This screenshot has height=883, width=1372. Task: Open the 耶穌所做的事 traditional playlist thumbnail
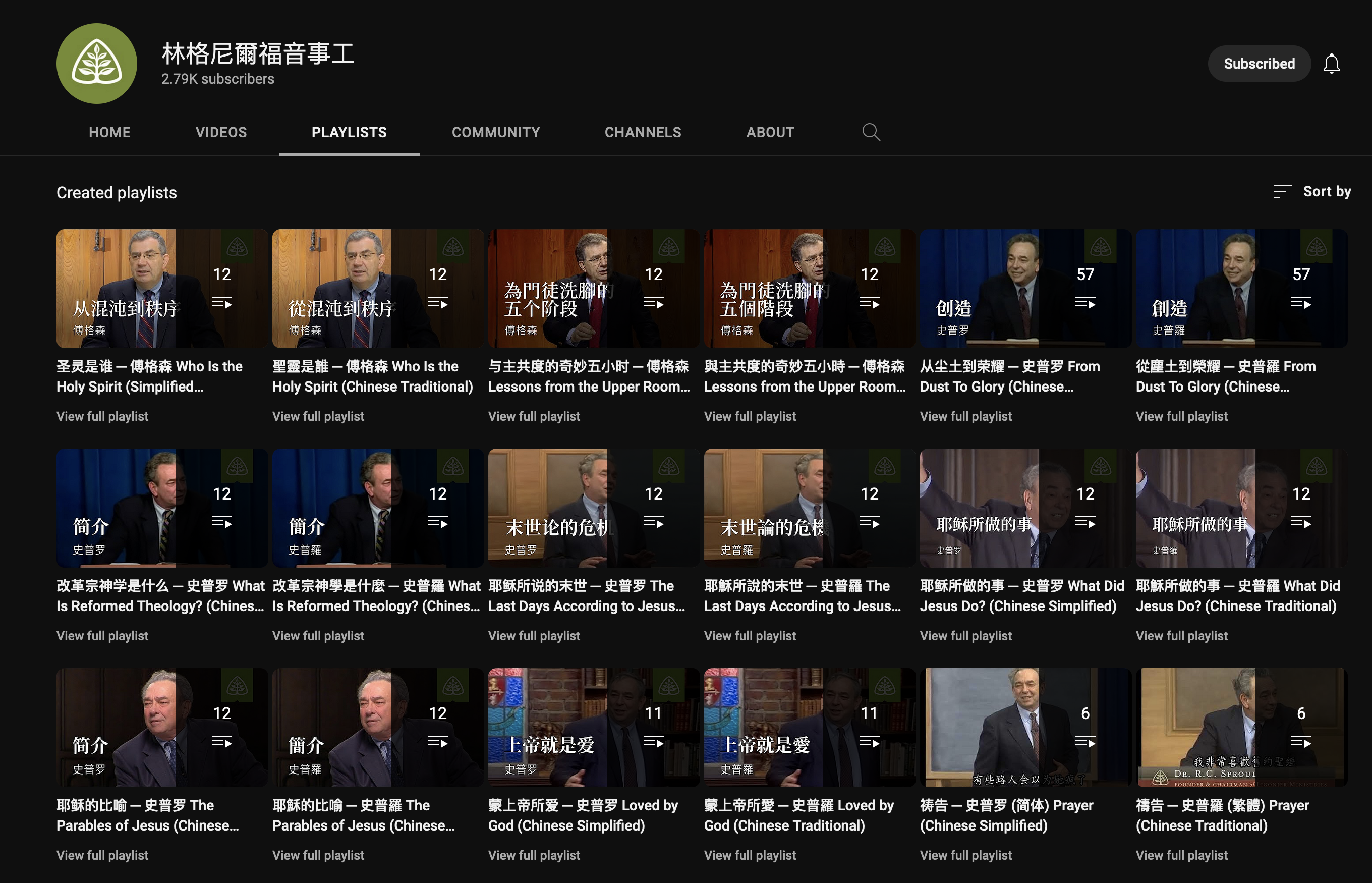1241,508
